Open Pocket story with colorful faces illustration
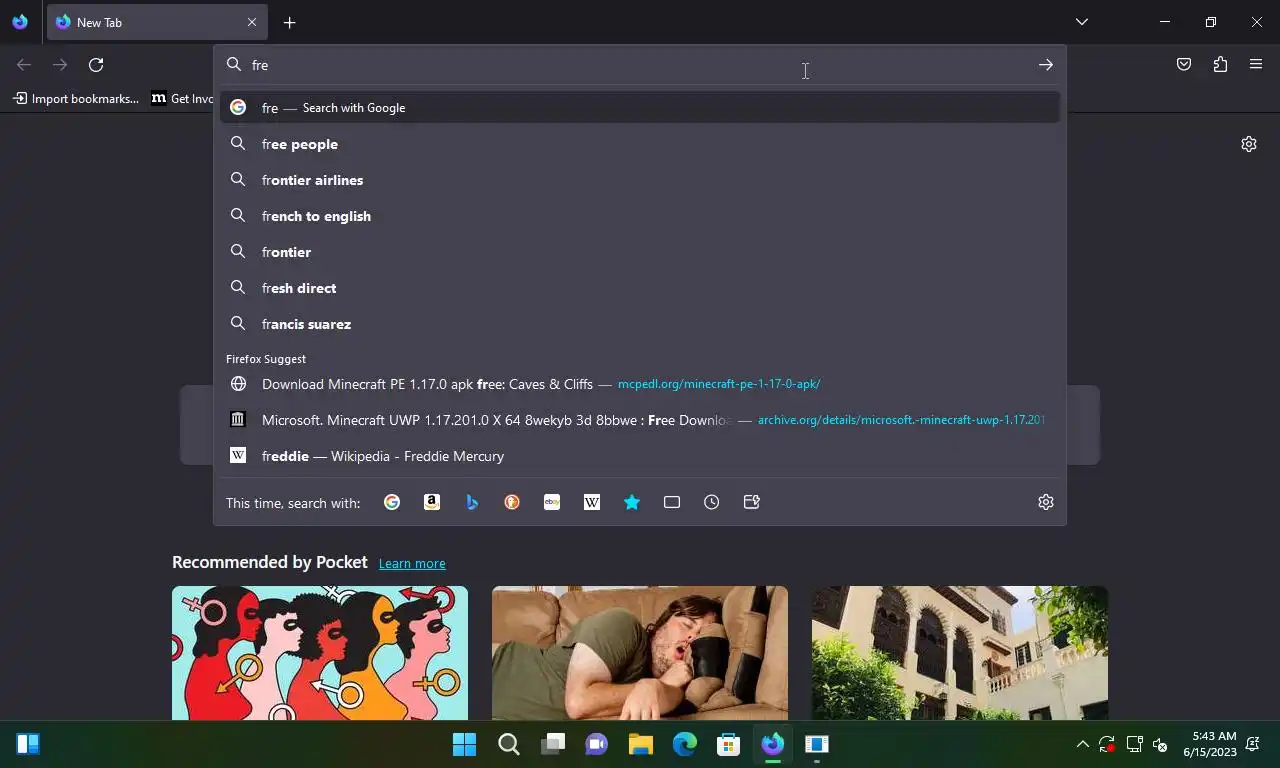This screenshot has height=768, width=1280. click(320, 653)
